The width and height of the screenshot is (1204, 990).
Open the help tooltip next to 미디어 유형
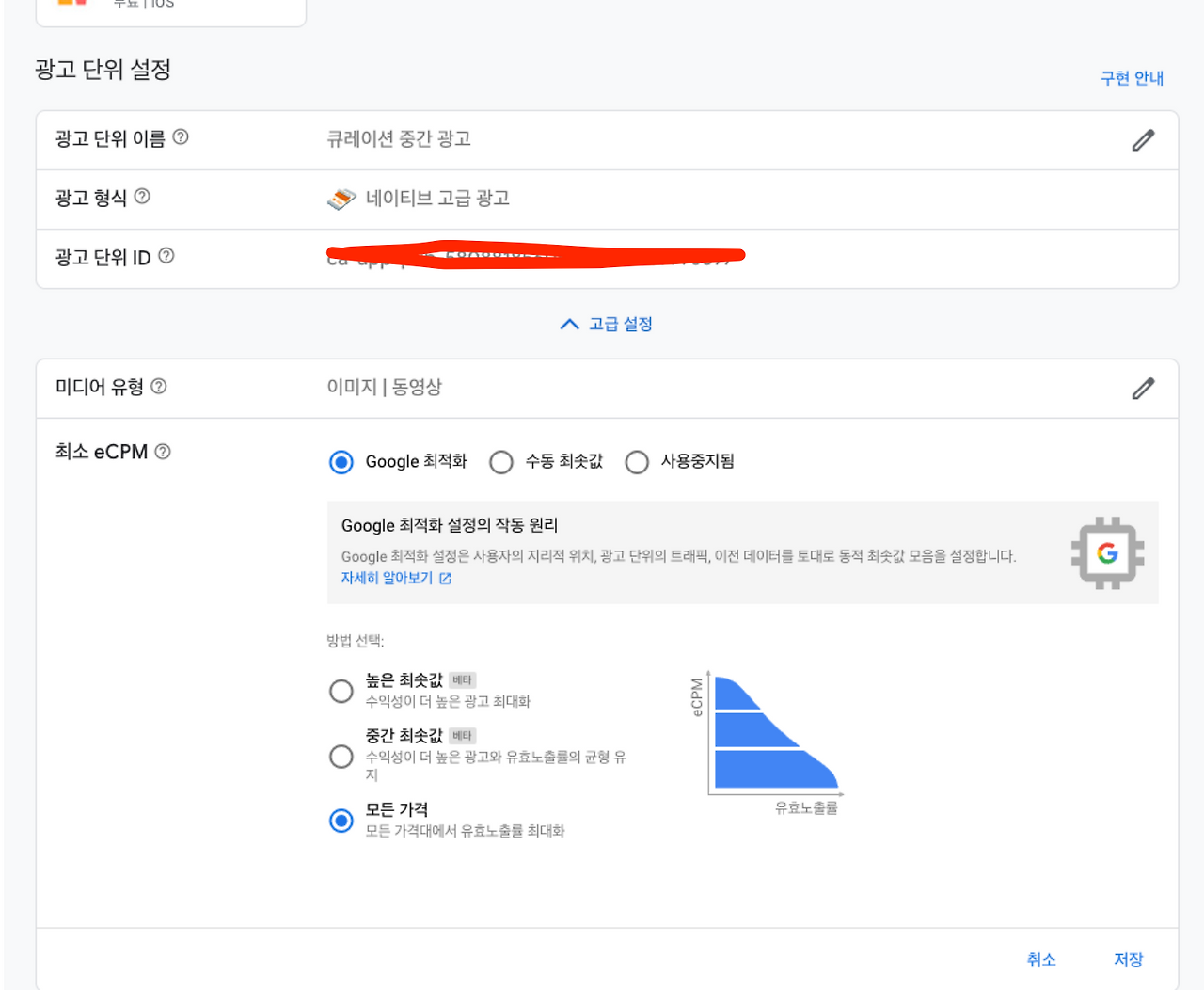tap(160, 385)
